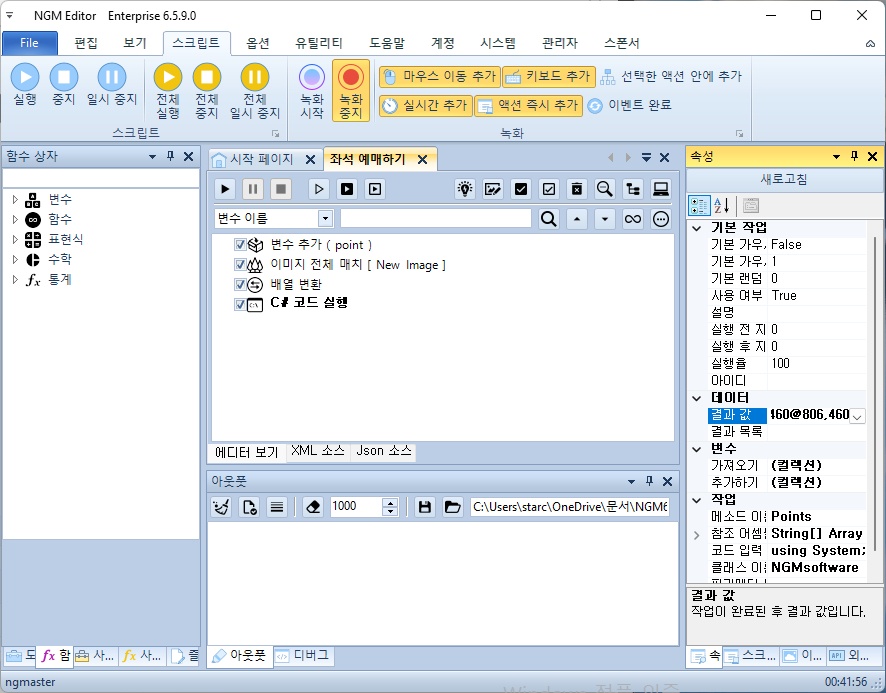Click the filled check-all icon

[x=520, y=189]
